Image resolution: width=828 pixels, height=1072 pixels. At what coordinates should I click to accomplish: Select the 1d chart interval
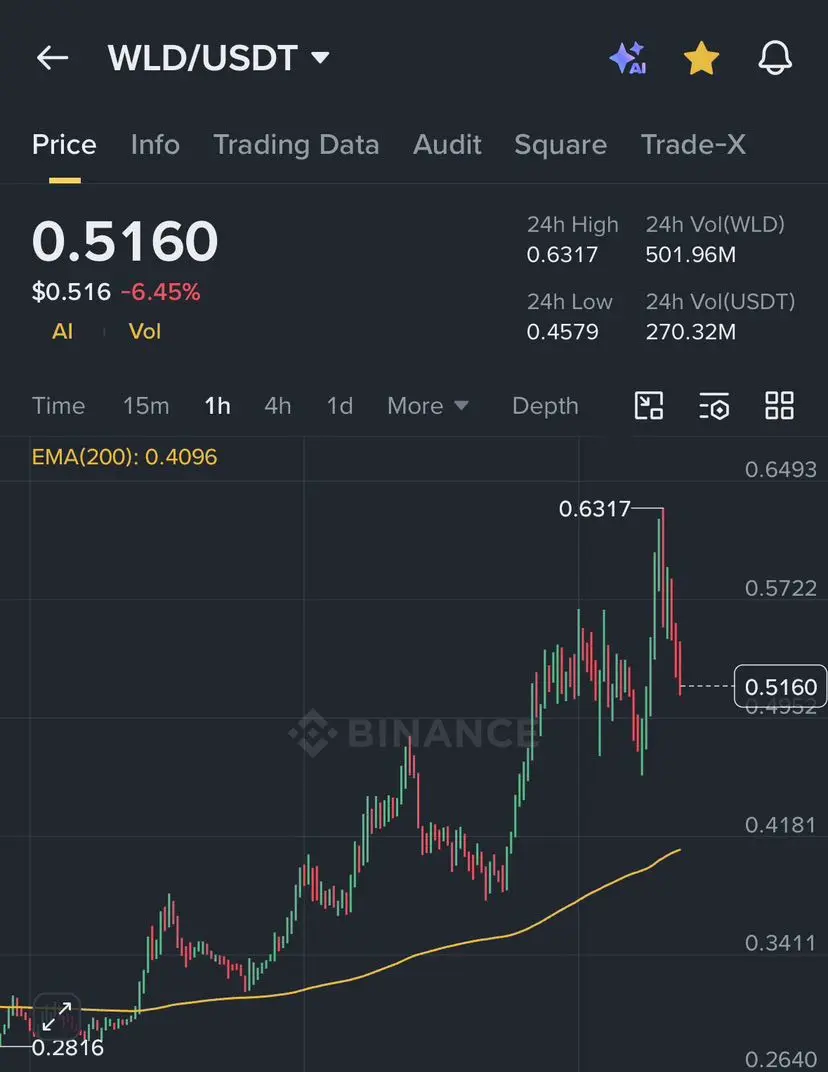point(340,406)
